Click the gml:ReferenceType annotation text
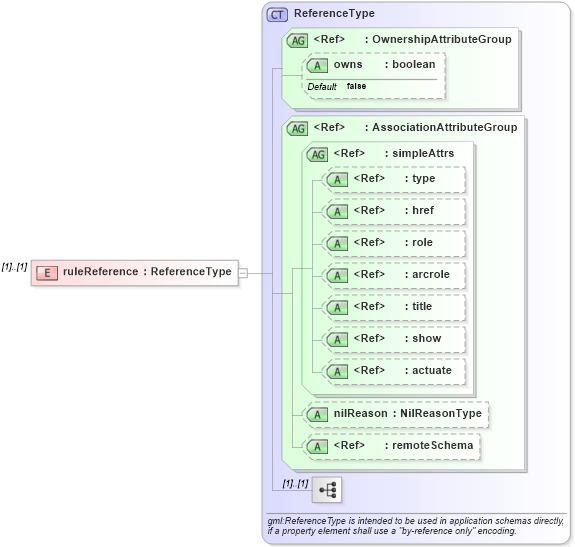The height and width of the screenshot is (547, 575). 415,526
